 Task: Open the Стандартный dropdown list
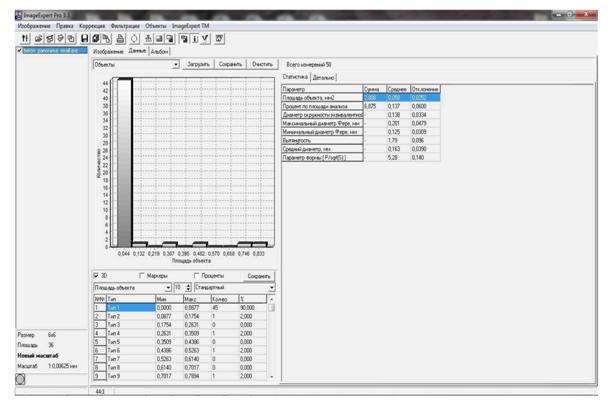pyautogui.click(x=270, y=287)
